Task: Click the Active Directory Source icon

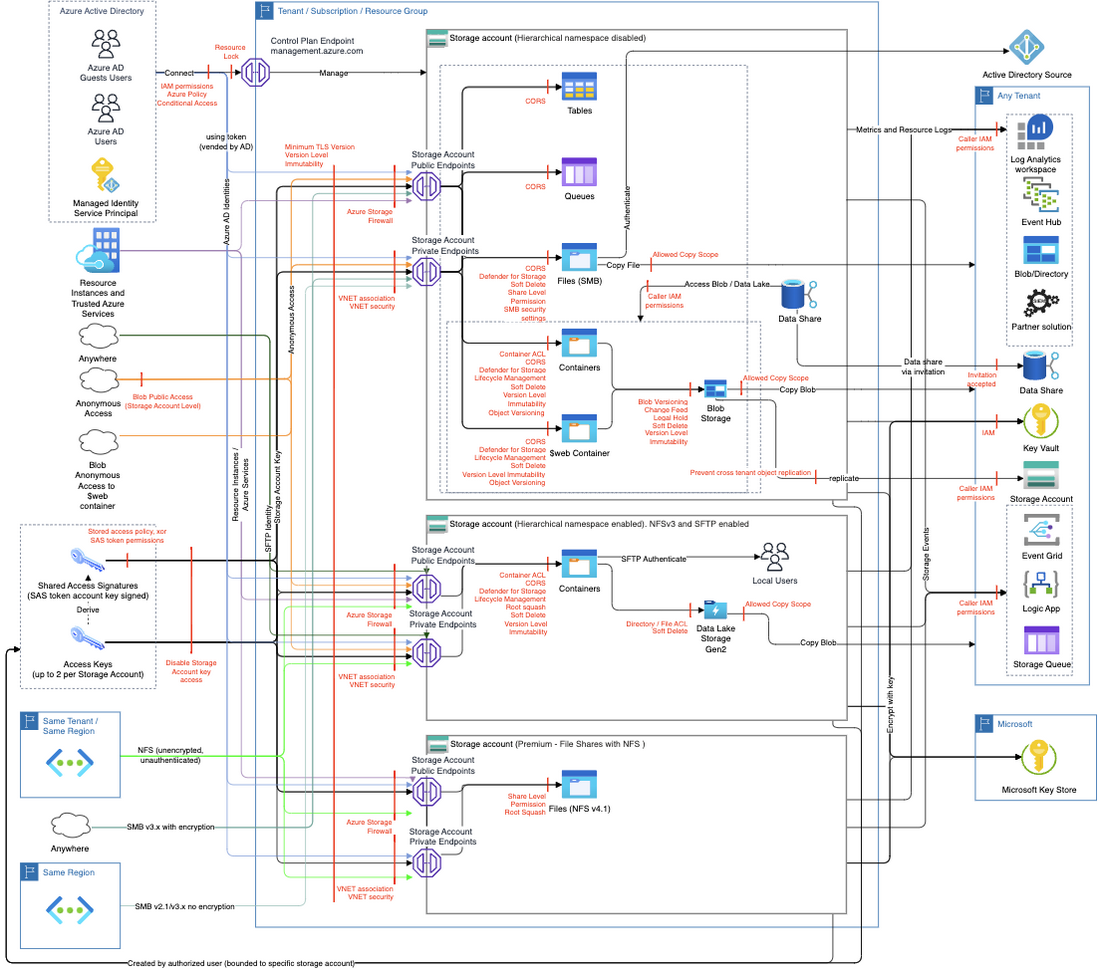Action: pyautogui.click(x=1027, y=48)
